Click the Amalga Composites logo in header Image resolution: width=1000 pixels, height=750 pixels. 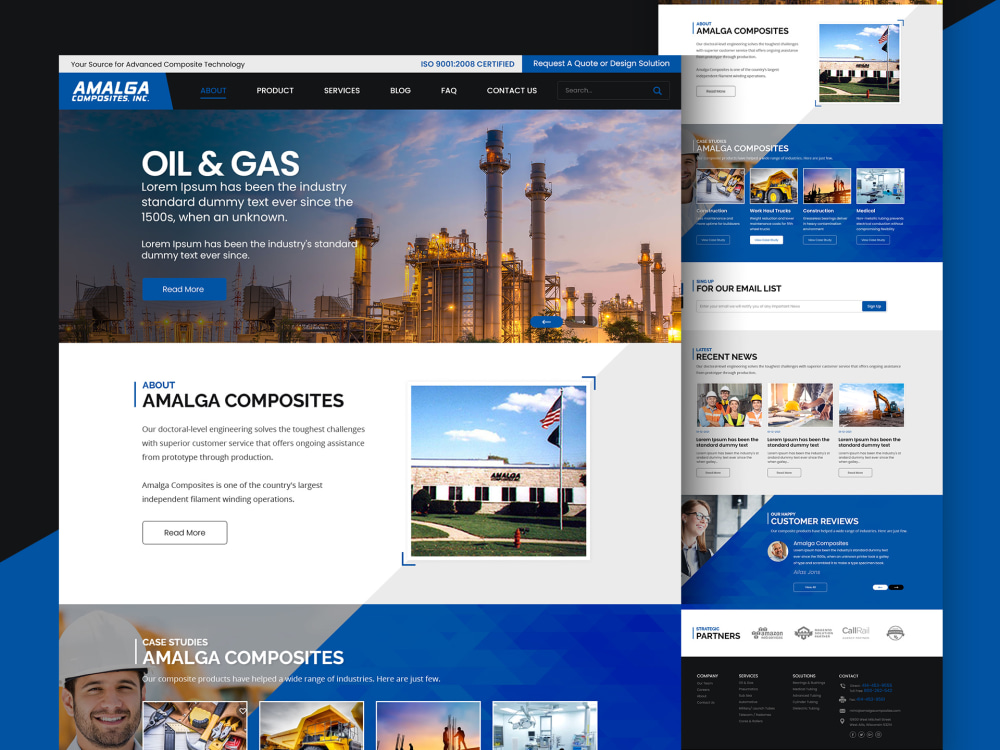pos(111,91)
